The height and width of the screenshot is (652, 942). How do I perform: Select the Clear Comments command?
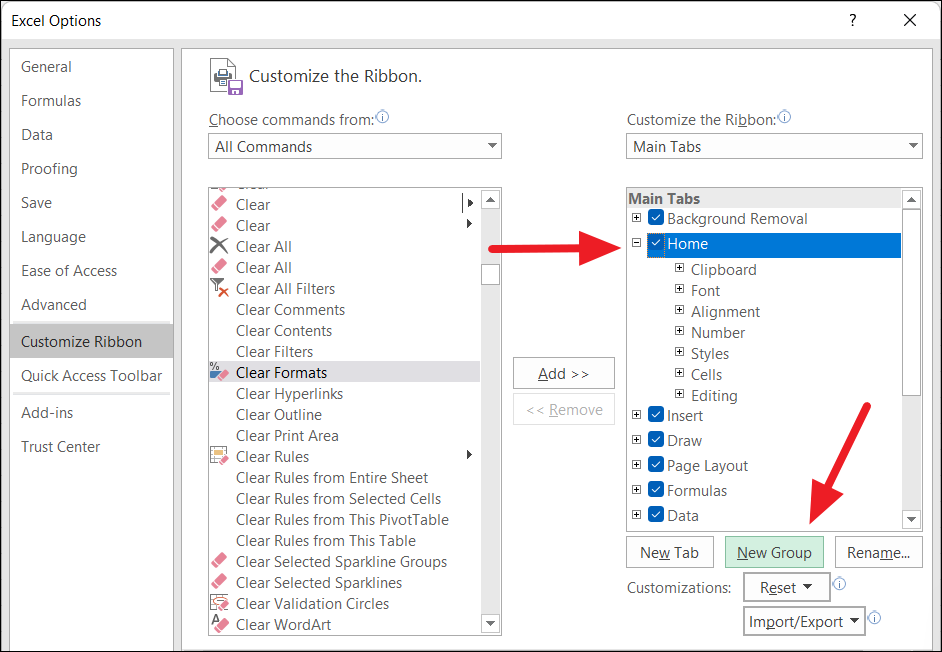[x=344, y=309]
